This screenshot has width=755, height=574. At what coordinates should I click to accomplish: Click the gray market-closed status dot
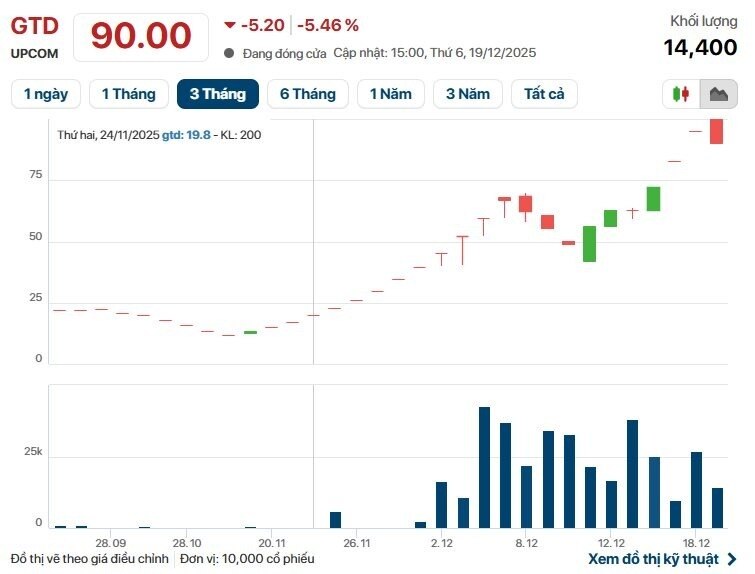click(229, 53)
